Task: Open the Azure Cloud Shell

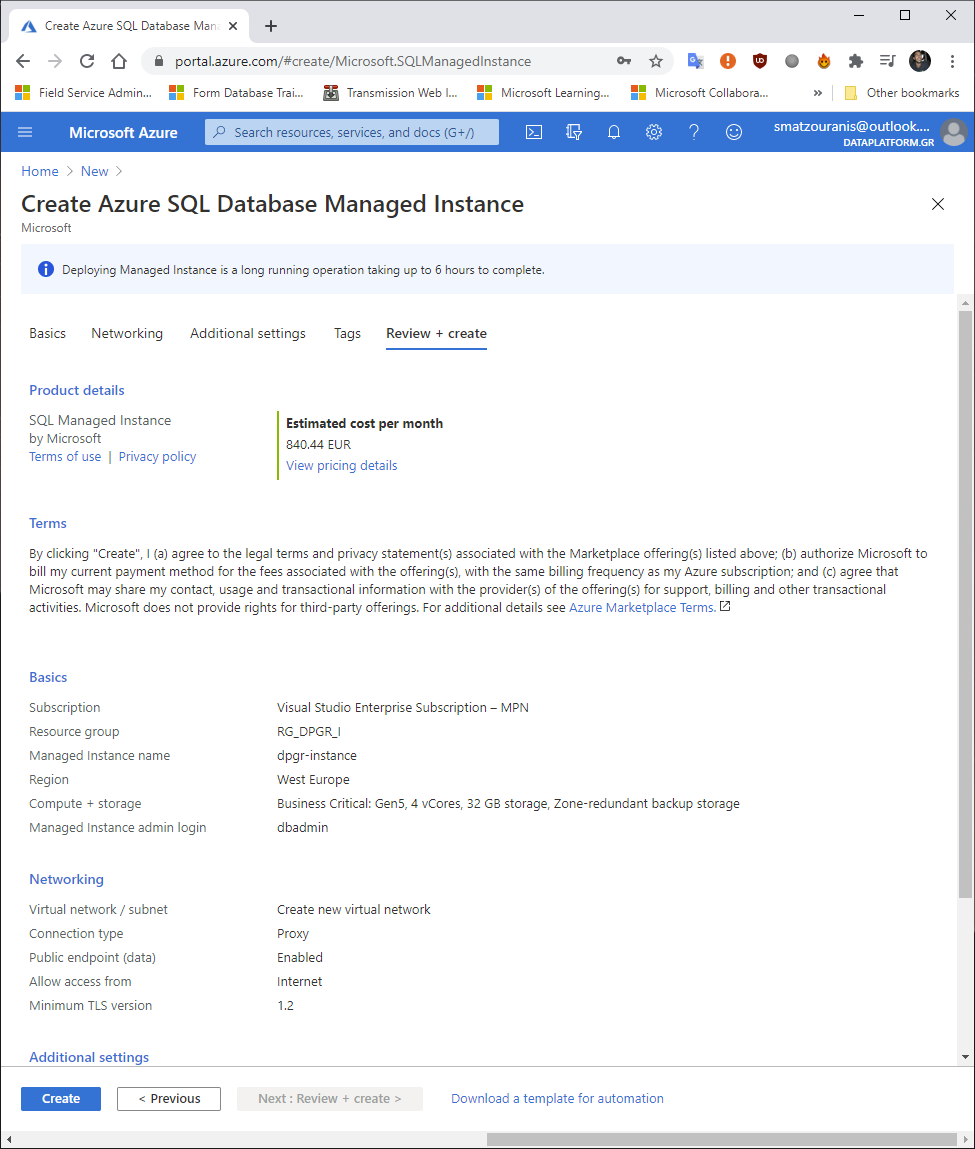Action: (533, 131)
